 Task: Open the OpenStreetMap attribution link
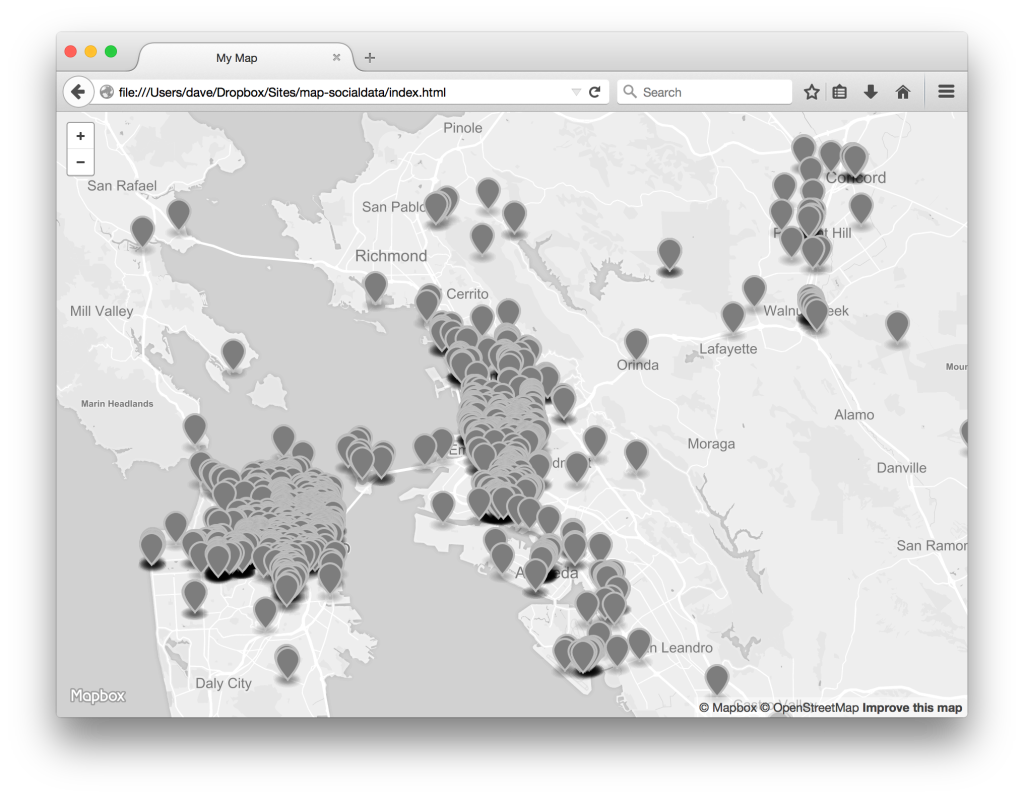(x=810, y=707)
